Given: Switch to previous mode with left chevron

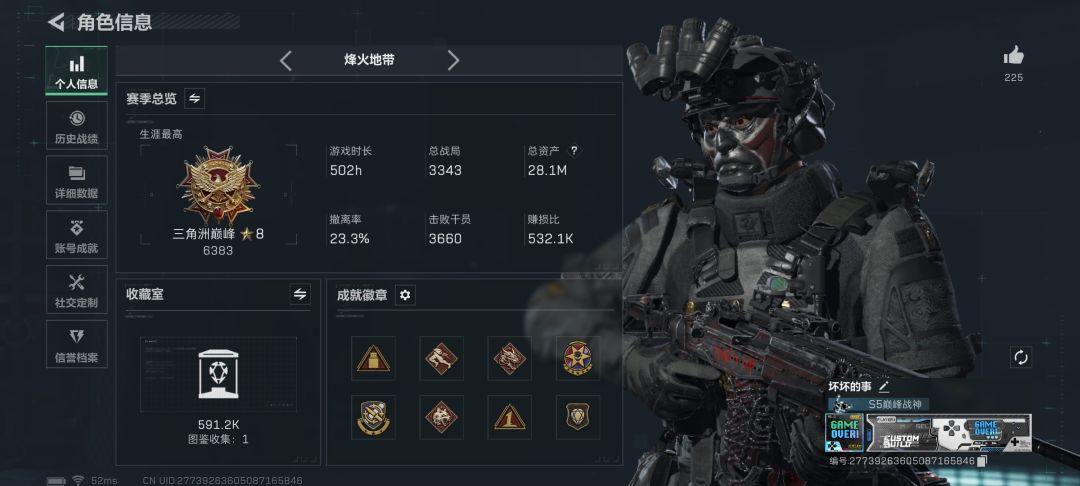Looking at the screenshot, I should pos(286,61).
